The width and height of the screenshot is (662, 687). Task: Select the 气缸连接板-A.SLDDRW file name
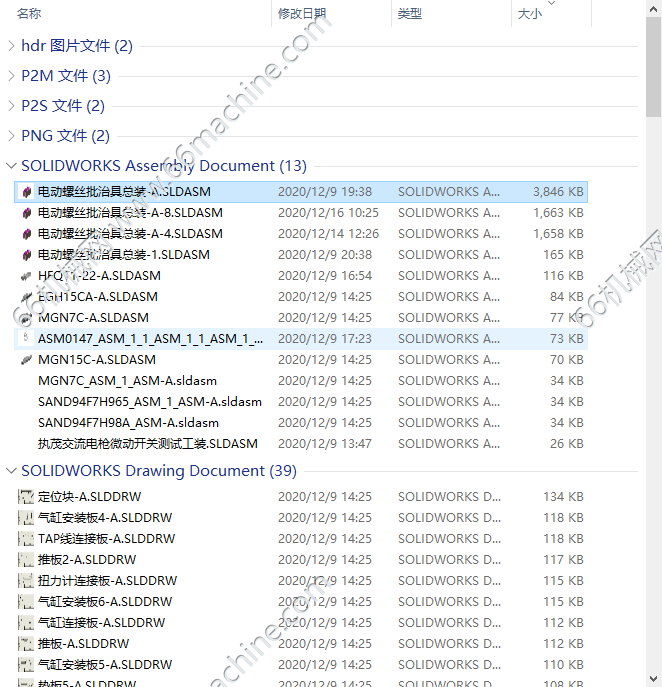pyautogui.click(x=102, y=623)
